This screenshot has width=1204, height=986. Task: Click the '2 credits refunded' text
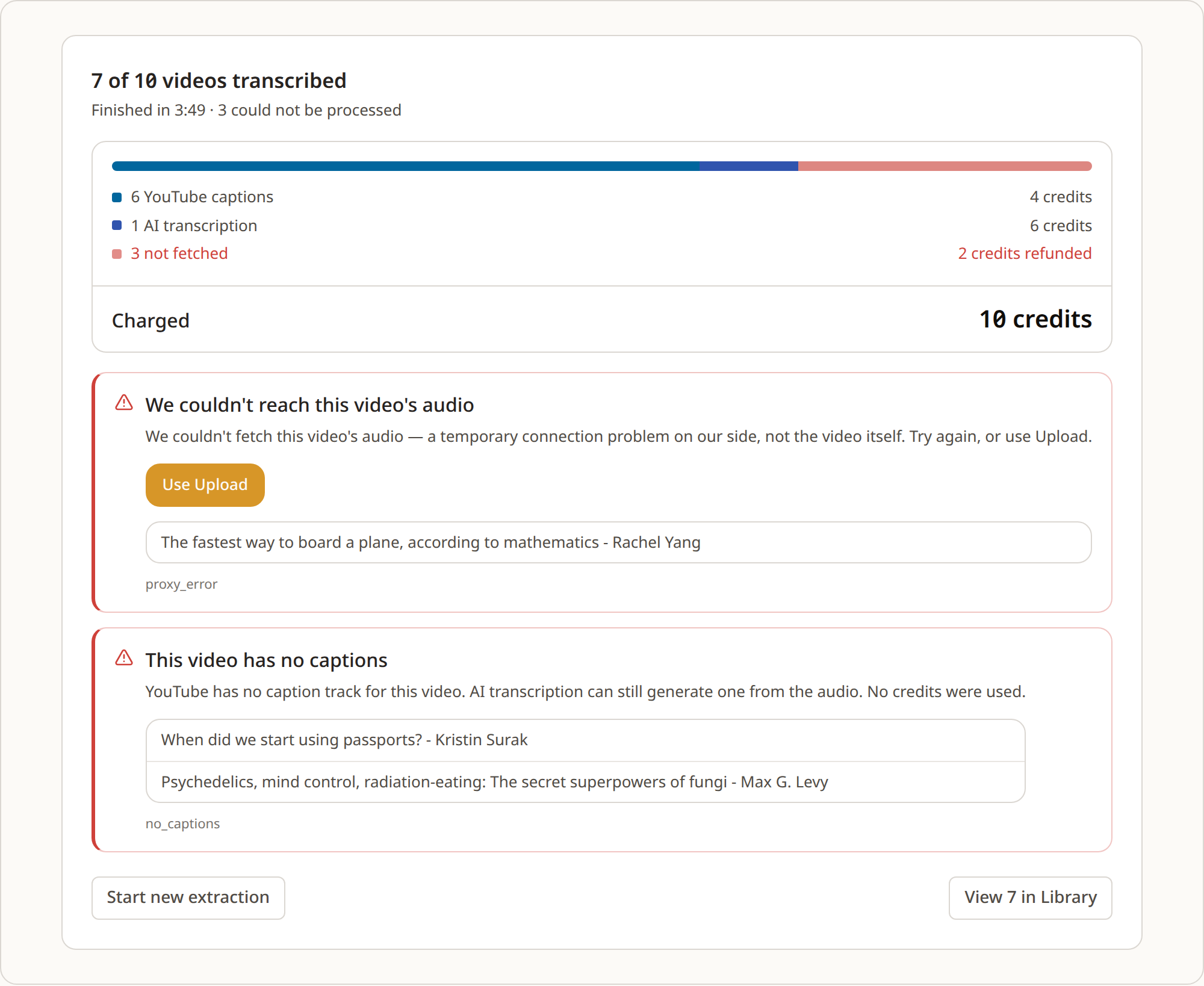1025,253
